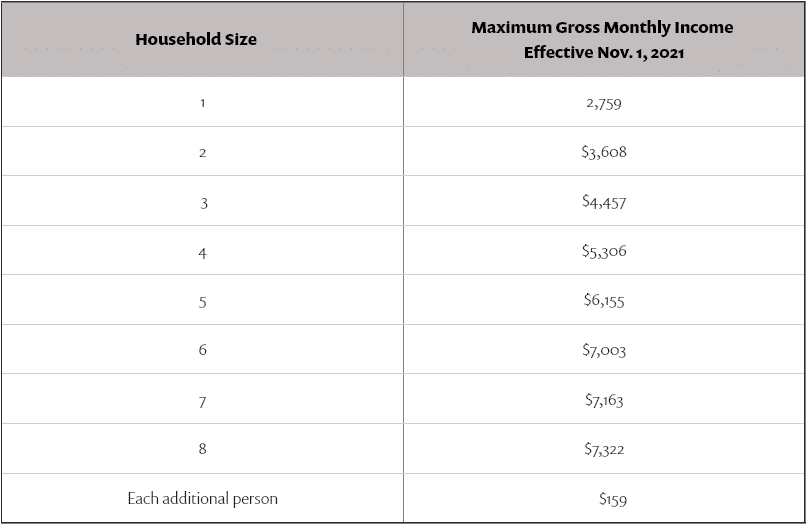Viewport: 807px width, 525px height.
Task: Click the $6,155 income cell
Action: tap(604, 300)
